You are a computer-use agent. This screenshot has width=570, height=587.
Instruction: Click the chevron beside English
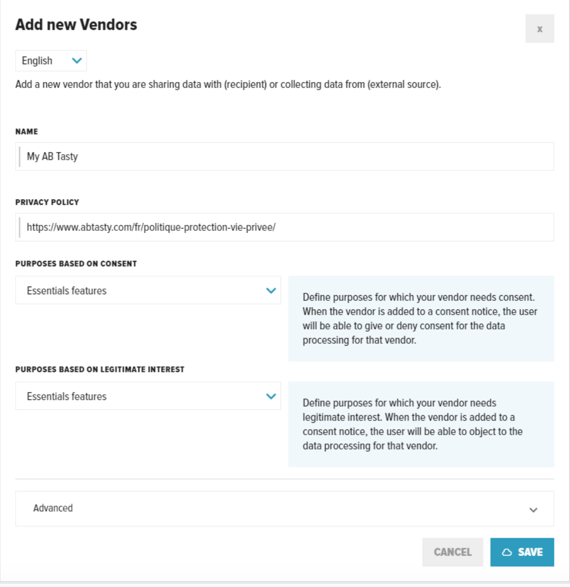[77, 61]
